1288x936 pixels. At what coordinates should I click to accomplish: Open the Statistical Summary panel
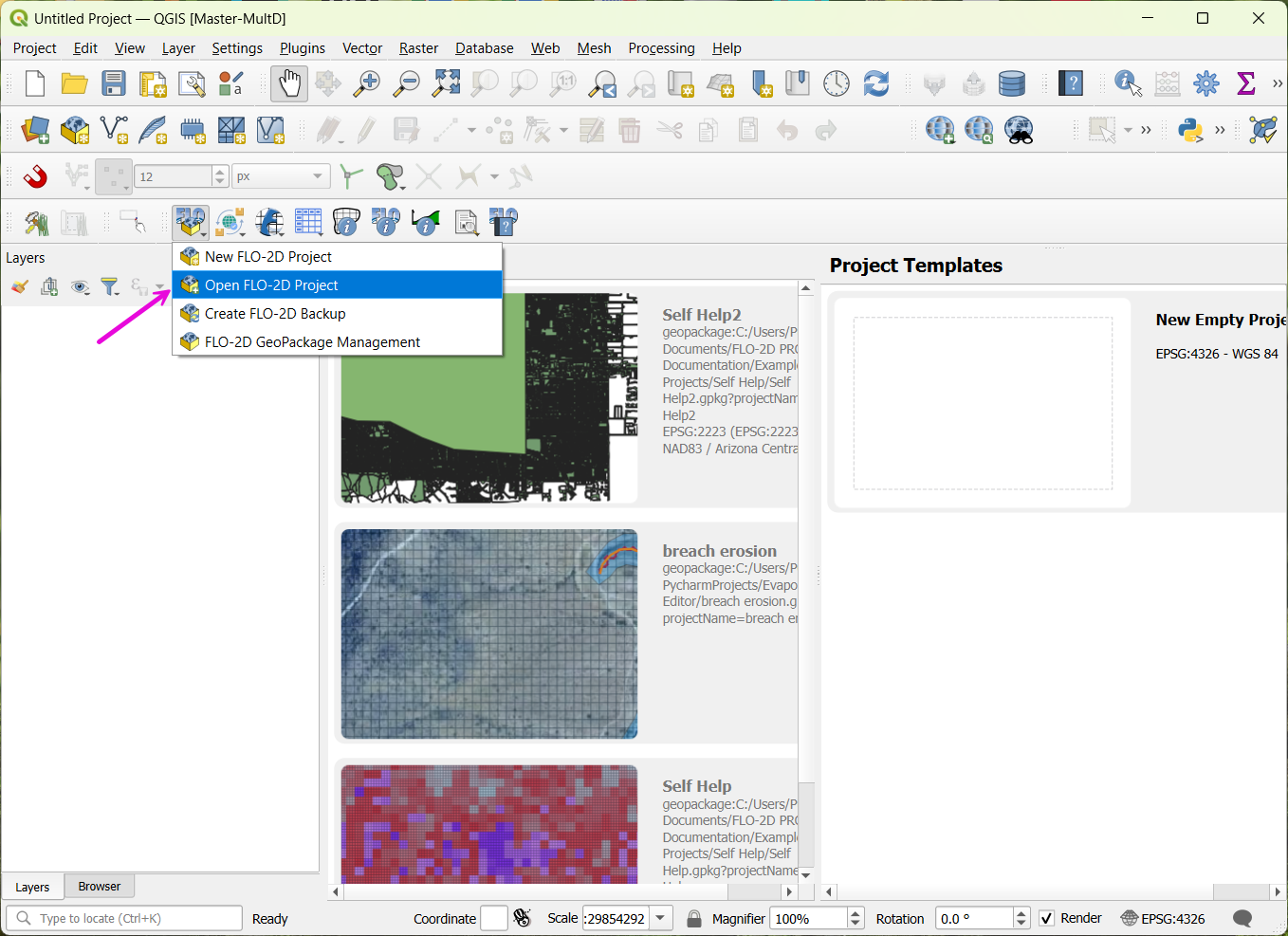click(x=1245, y=83)
